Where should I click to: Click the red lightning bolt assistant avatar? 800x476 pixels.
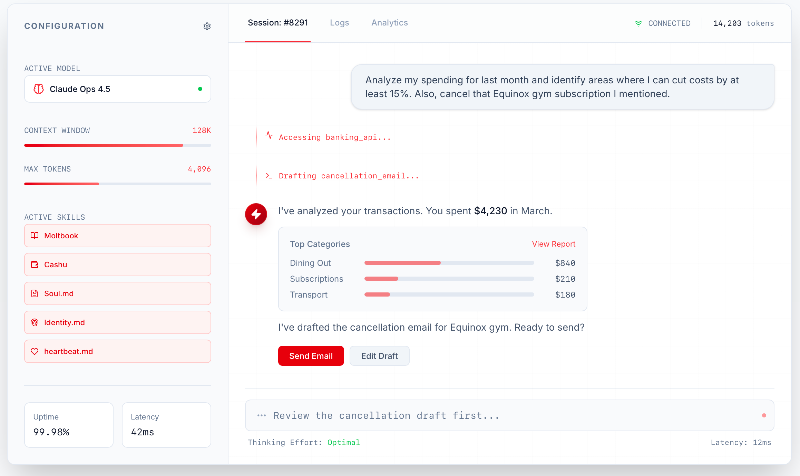click(x=256, y=214)
